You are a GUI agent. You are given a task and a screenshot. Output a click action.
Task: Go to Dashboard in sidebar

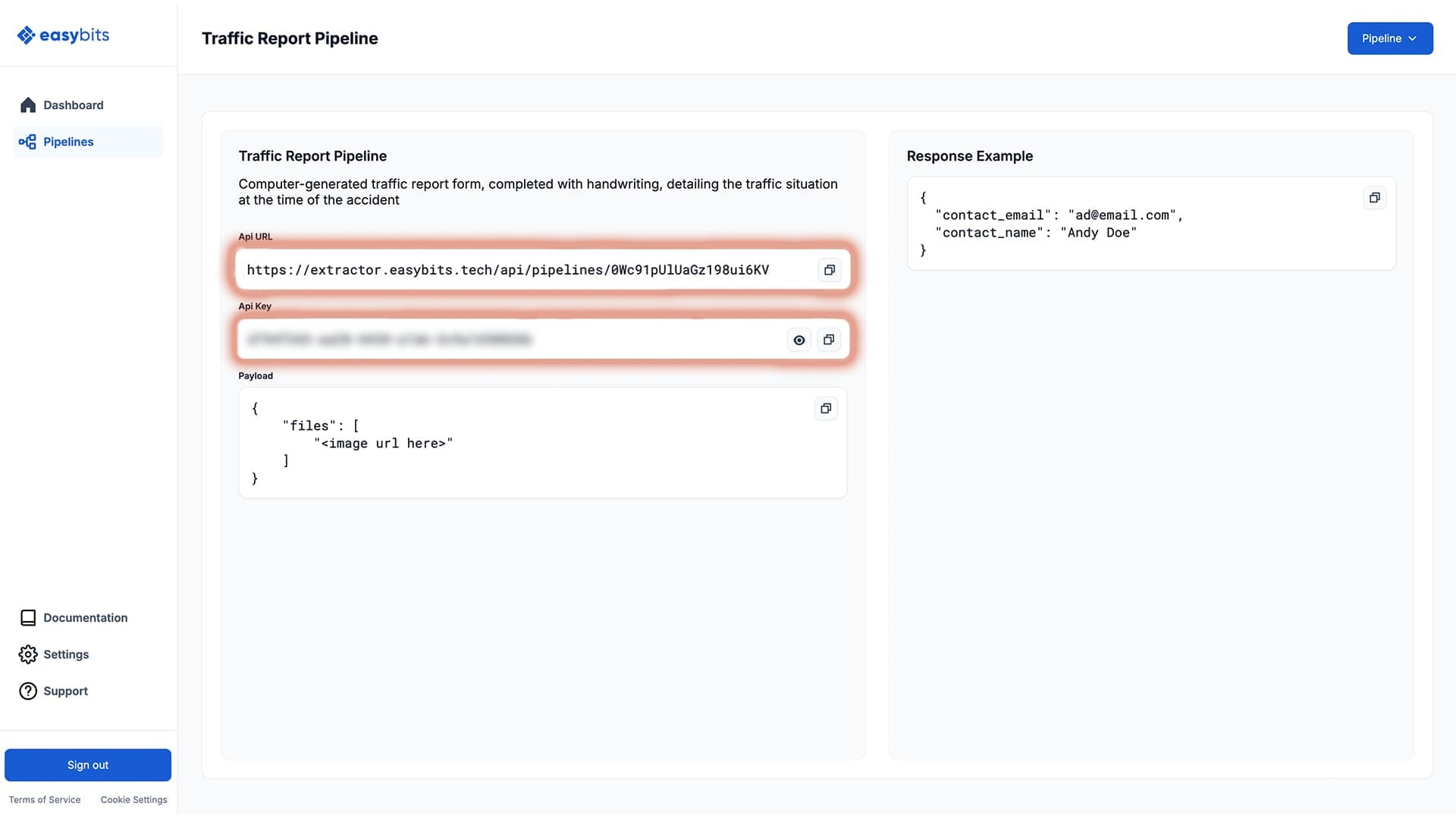(73, 105)
